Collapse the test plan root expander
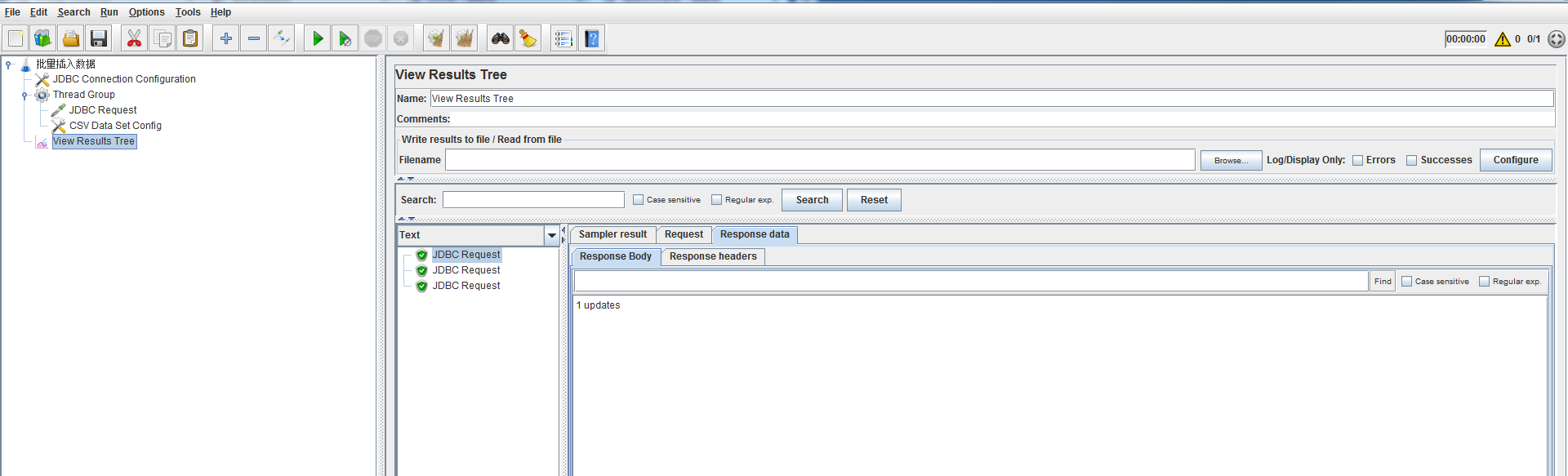The height and width of the screenshot is (476, 1568). tap(8, 64)
